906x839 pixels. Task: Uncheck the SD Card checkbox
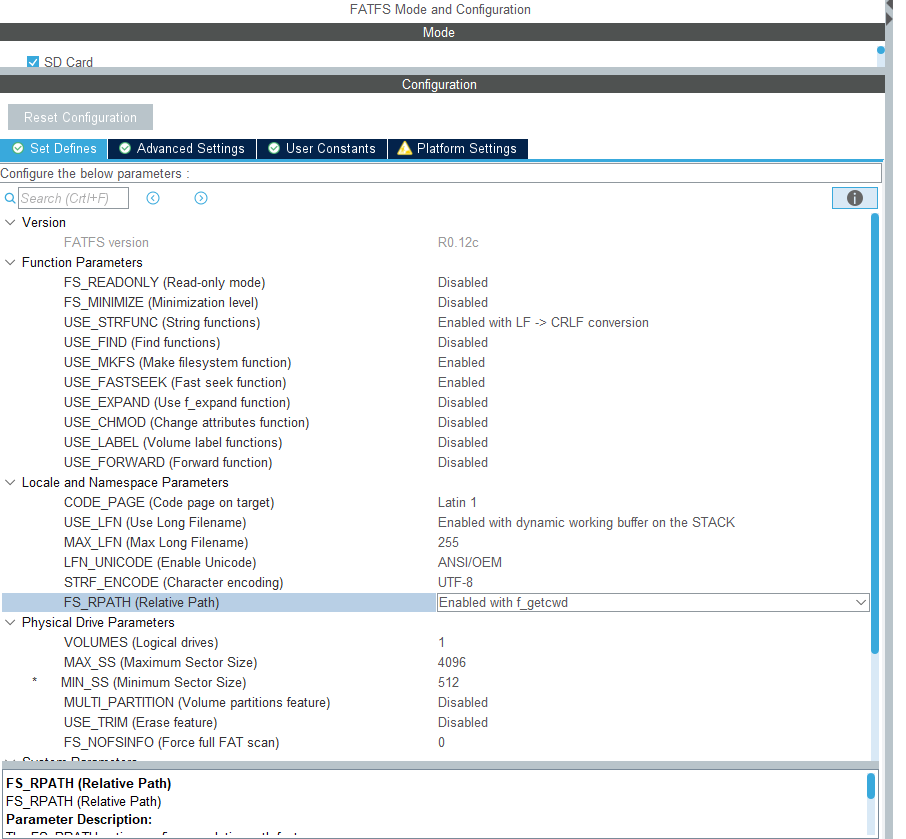pyautogui.click(x=33, y=62)
